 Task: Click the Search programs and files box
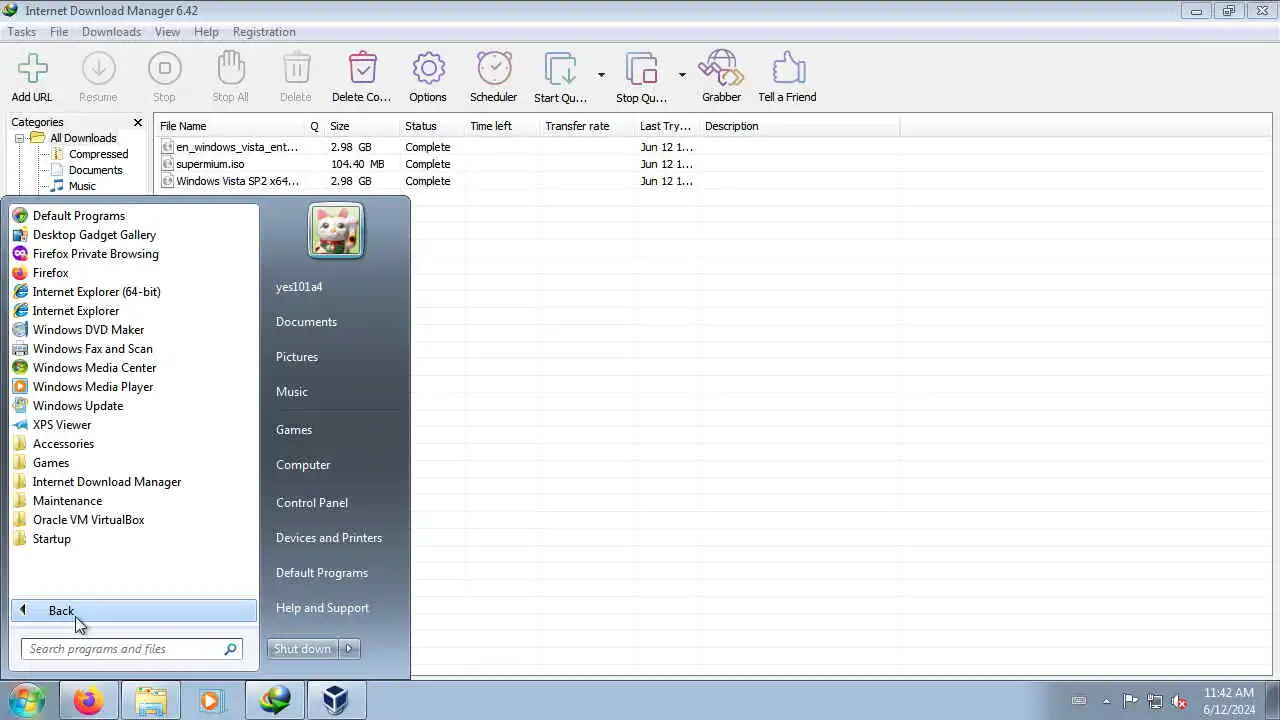pyautogui.click(x=131, y=649)
